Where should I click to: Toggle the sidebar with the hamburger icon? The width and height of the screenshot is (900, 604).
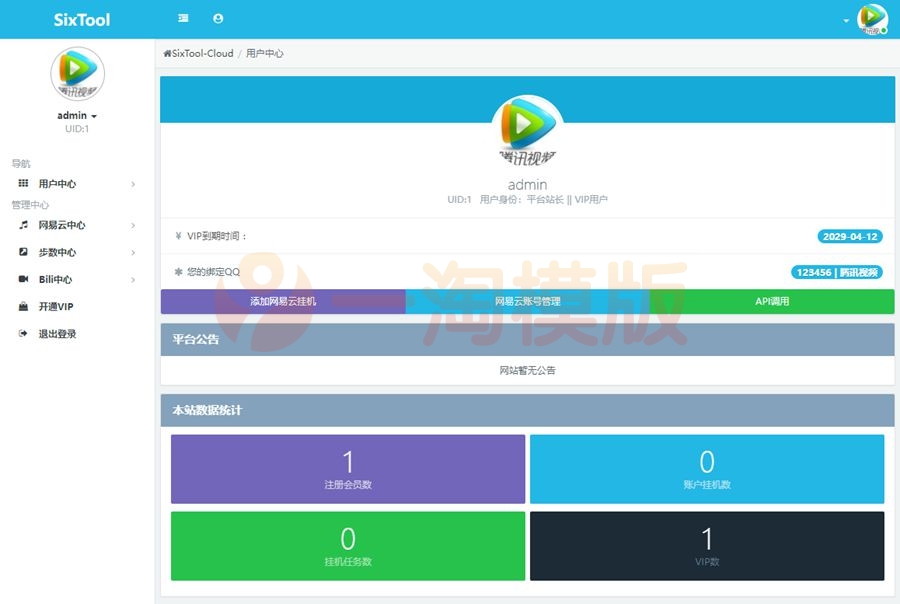coord(182,18)
